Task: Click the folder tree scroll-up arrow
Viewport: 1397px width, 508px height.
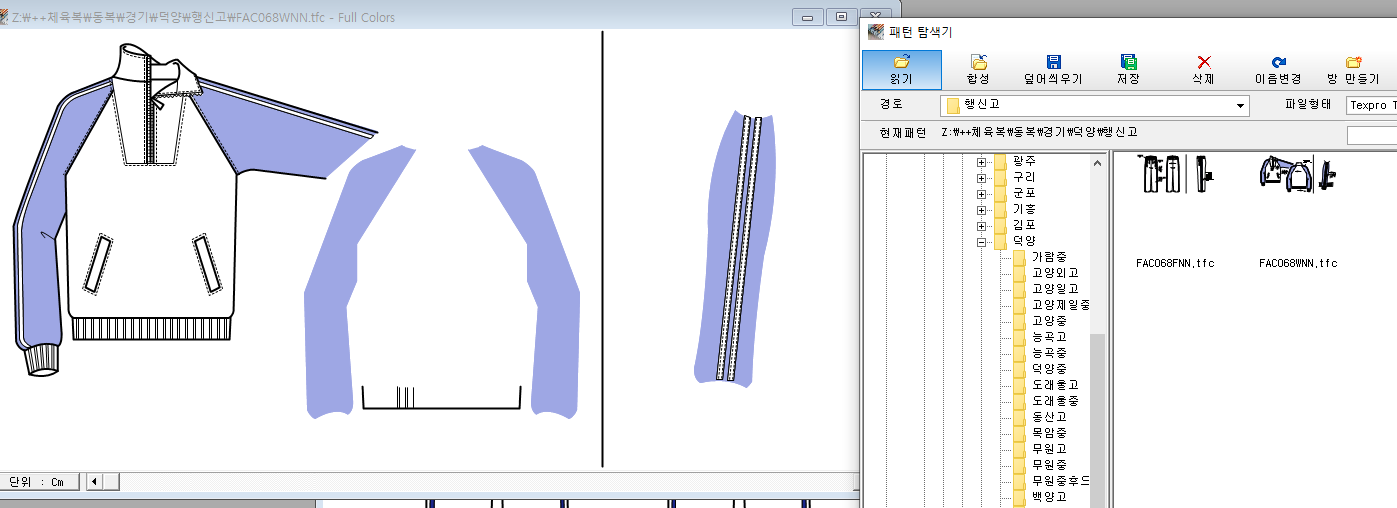Action: [x=1097, y=162]
